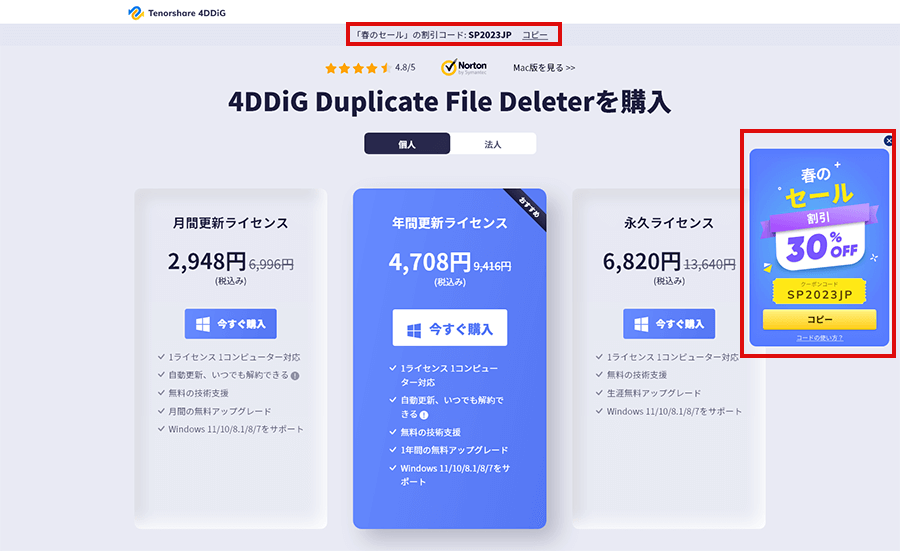The width and height of the screenshot is (900, 551).
Task: Click 月間の無料アップグレード feature text
Action: 220,412
